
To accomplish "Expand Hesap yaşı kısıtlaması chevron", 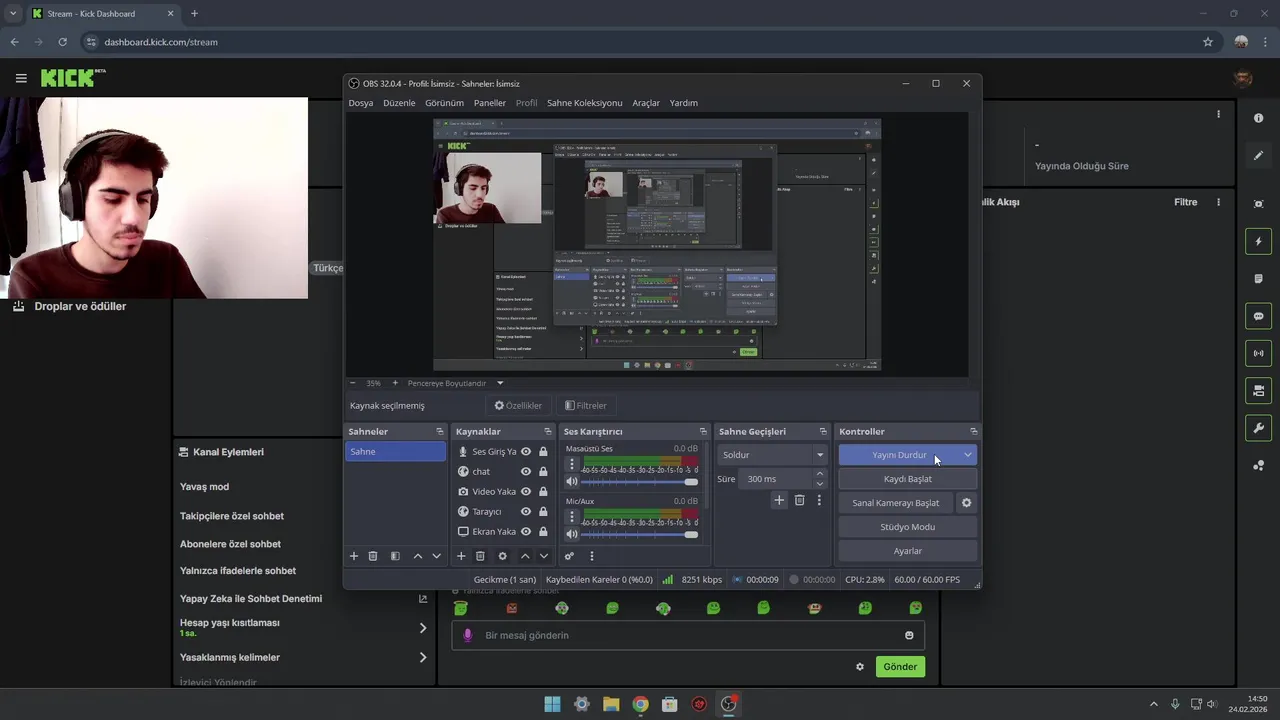I will tap(422, 628).
